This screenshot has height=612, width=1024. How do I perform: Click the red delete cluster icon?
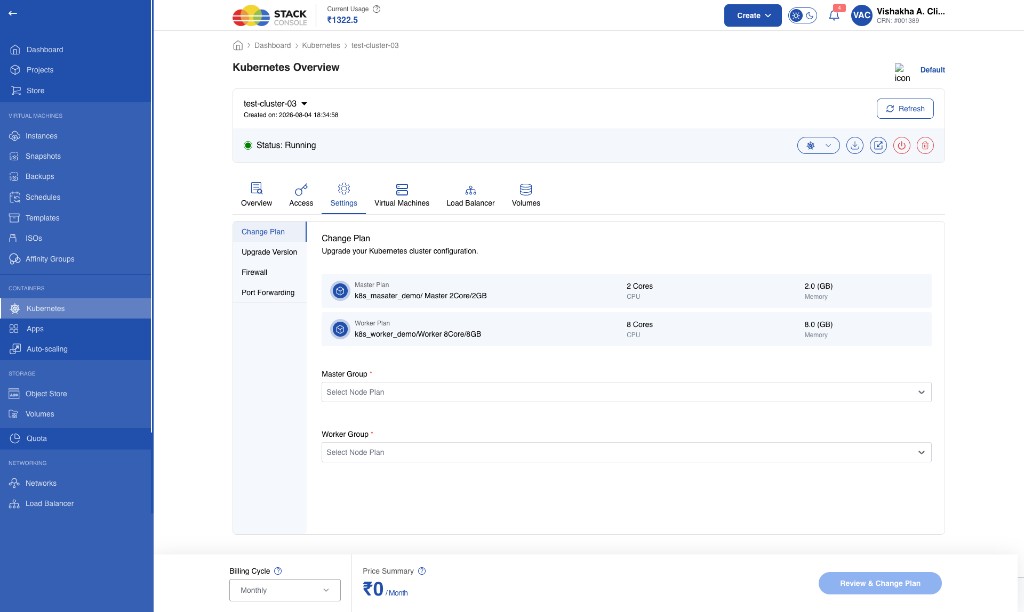(x=925, y=146)
